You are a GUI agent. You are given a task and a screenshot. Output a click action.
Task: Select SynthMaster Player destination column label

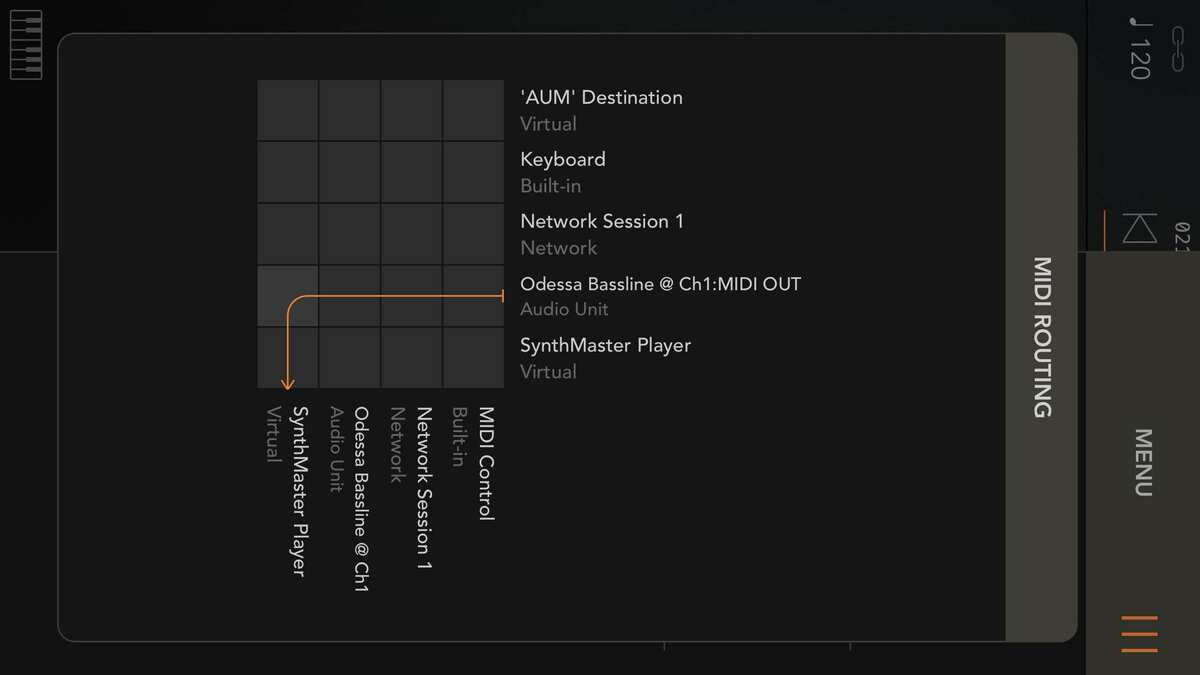click(288, 491)
